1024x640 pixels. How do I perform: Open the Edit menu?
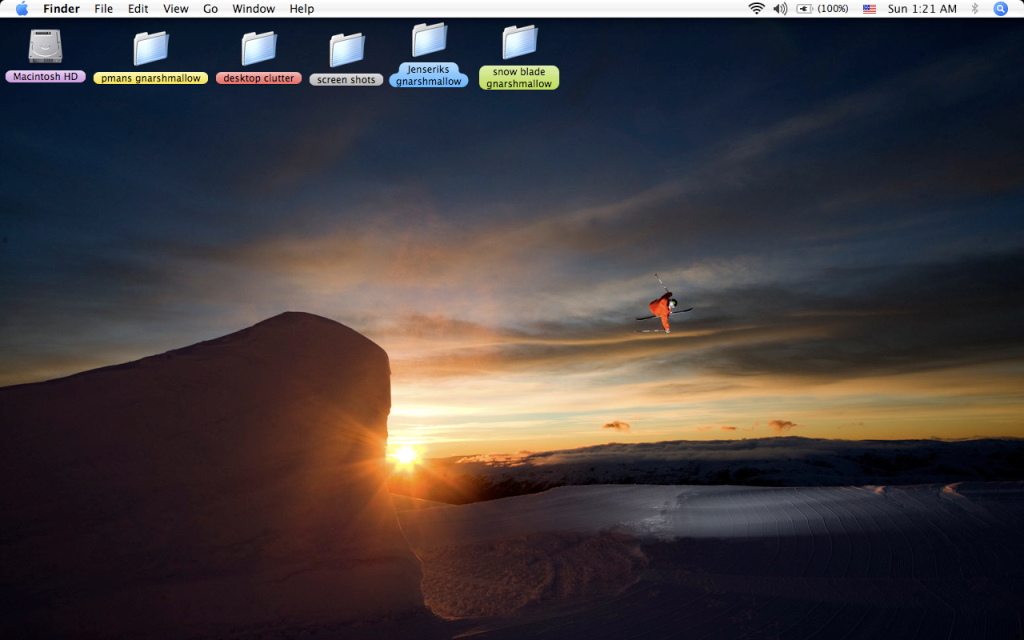138,9
